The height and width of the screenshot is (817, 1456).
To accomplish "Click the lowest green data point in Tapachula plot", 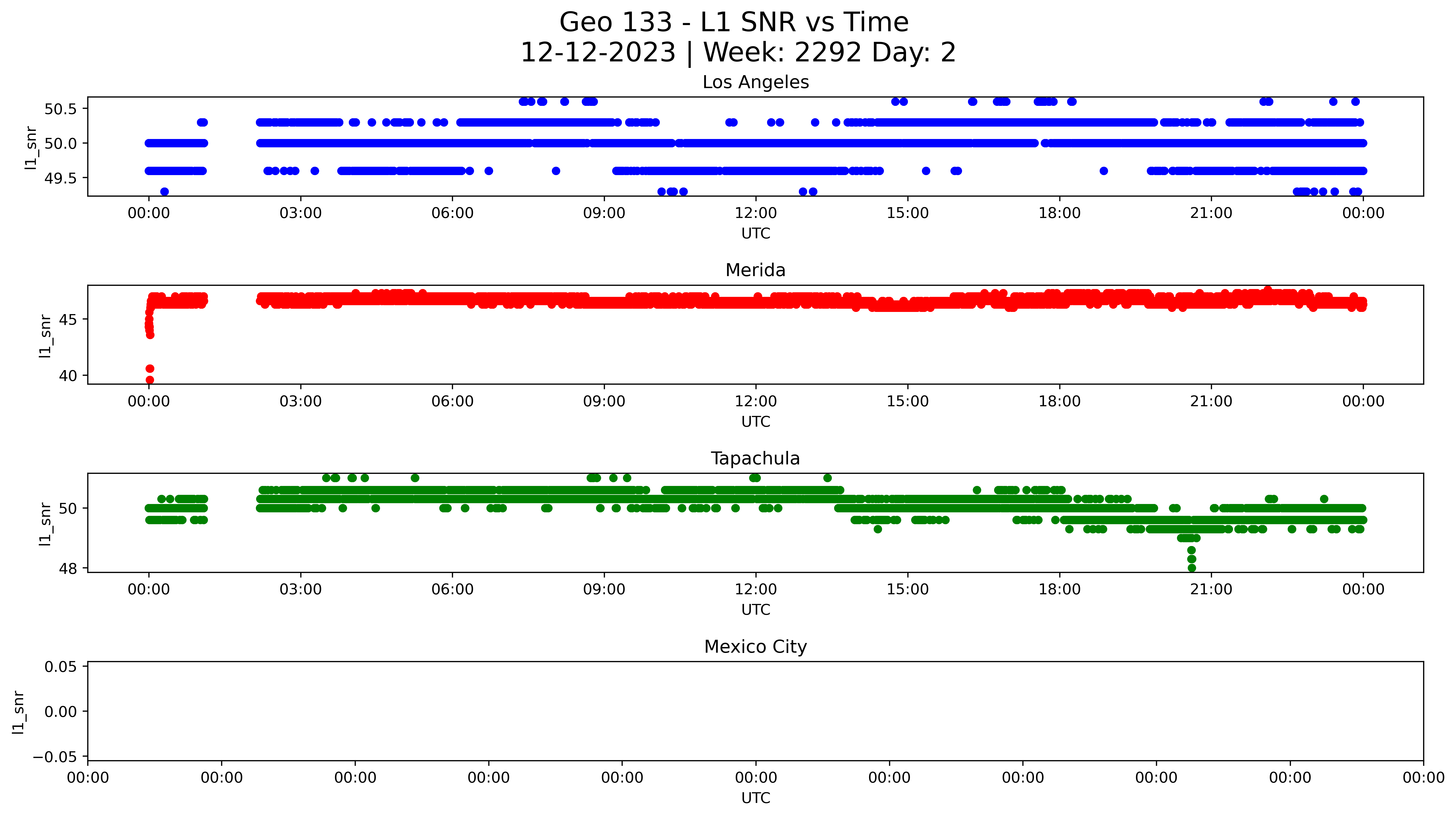I will 1192,568.
